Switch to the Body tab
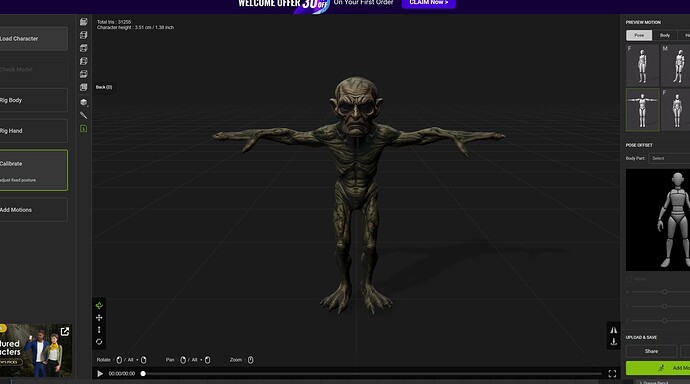690x384 pixels. click(664, 35)
